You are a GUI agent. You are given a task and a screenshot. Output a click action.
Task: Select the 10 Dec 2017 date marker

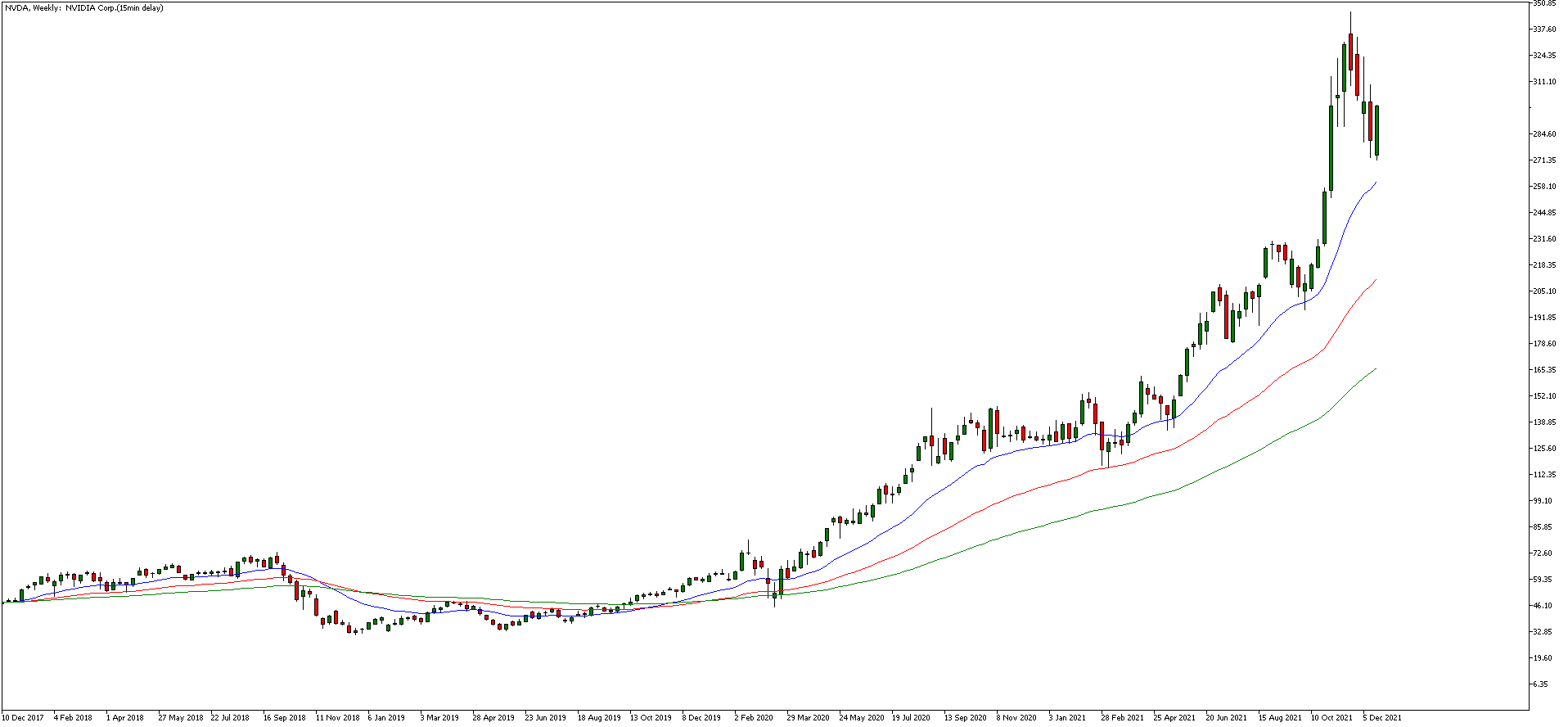[x=24, y=718]
